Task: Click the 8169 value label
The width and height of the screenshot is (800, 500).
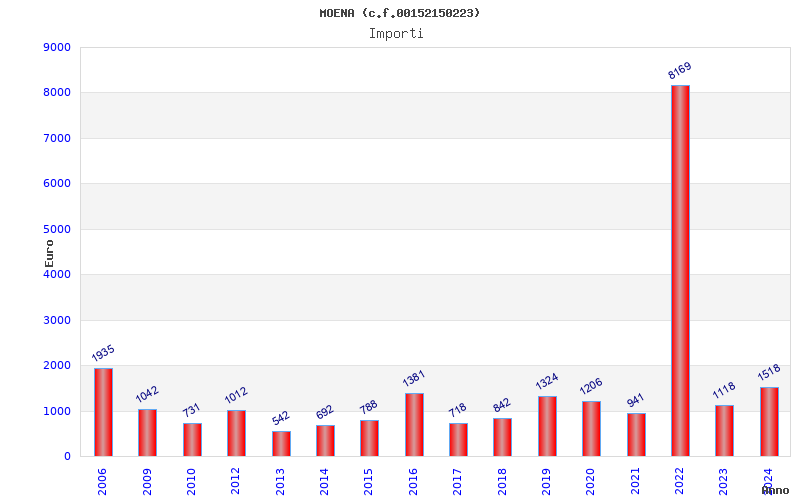Action: tap(680, 70)
